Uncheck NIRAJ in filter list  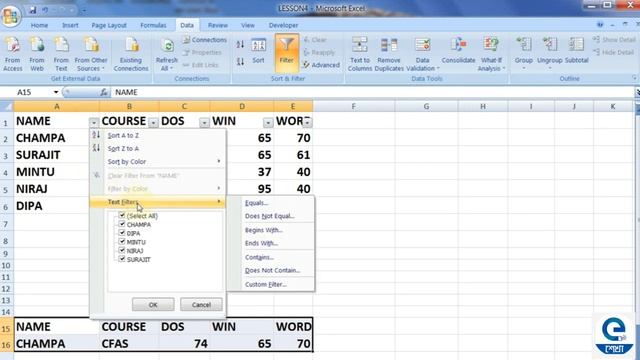[x=122, y=250]
